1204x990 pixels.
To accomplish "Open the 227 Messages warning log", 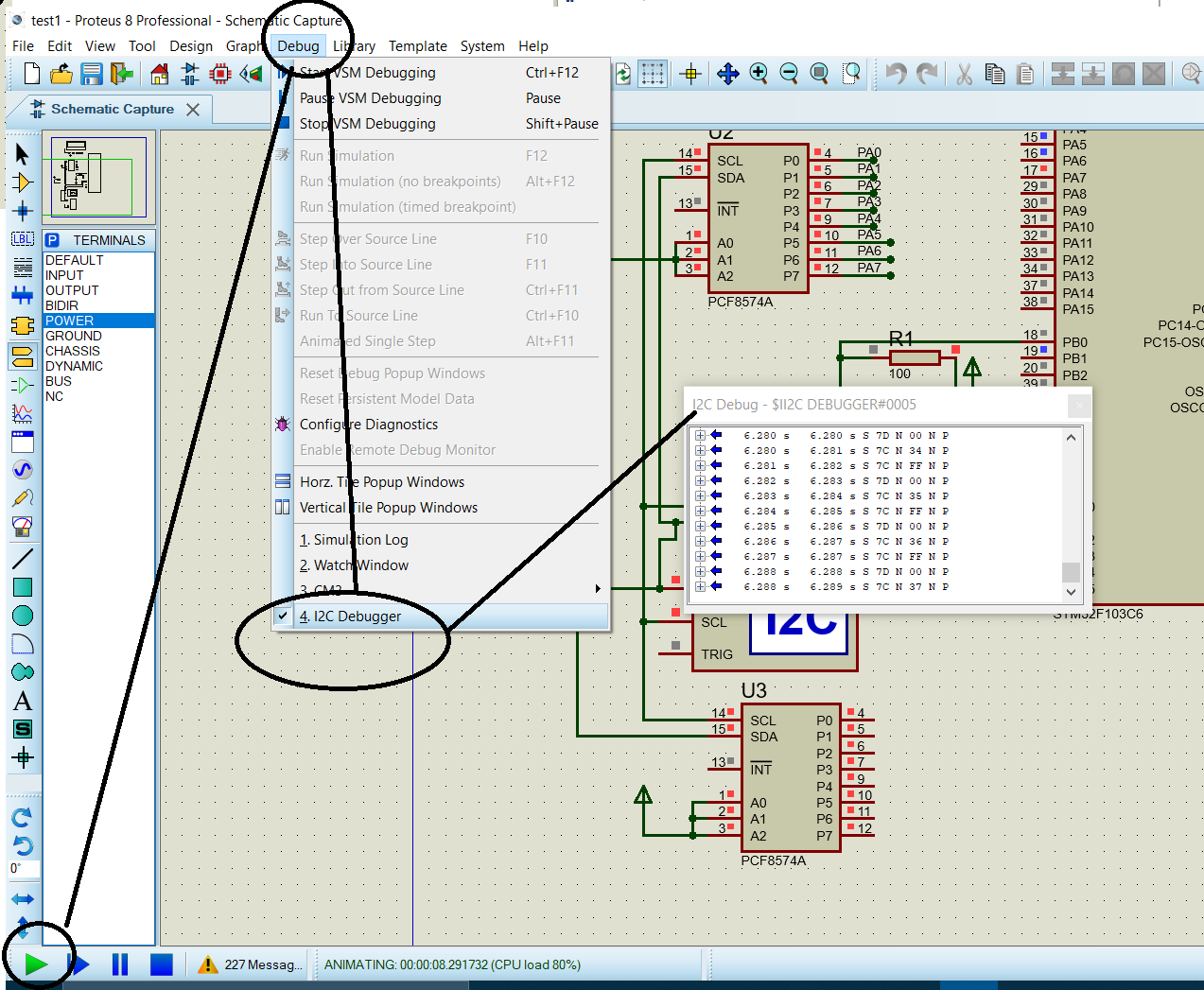I will click(x=251, y=964).
